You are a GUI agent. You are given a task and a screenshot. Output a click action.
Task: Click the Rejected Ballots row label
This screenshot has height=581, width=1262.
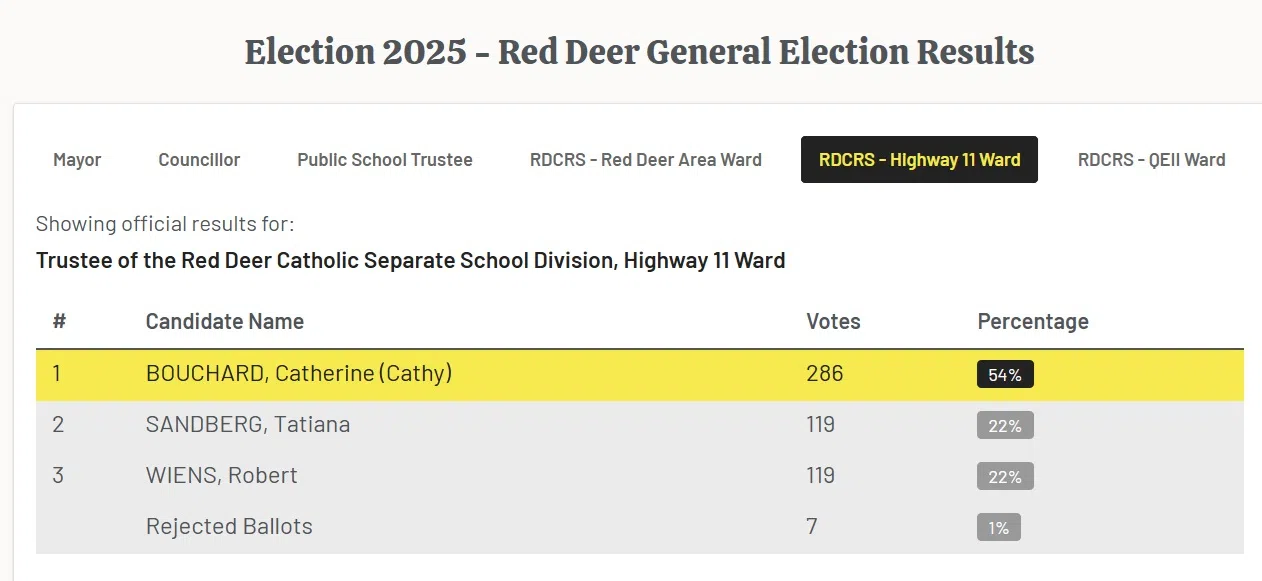pos(229,527)
